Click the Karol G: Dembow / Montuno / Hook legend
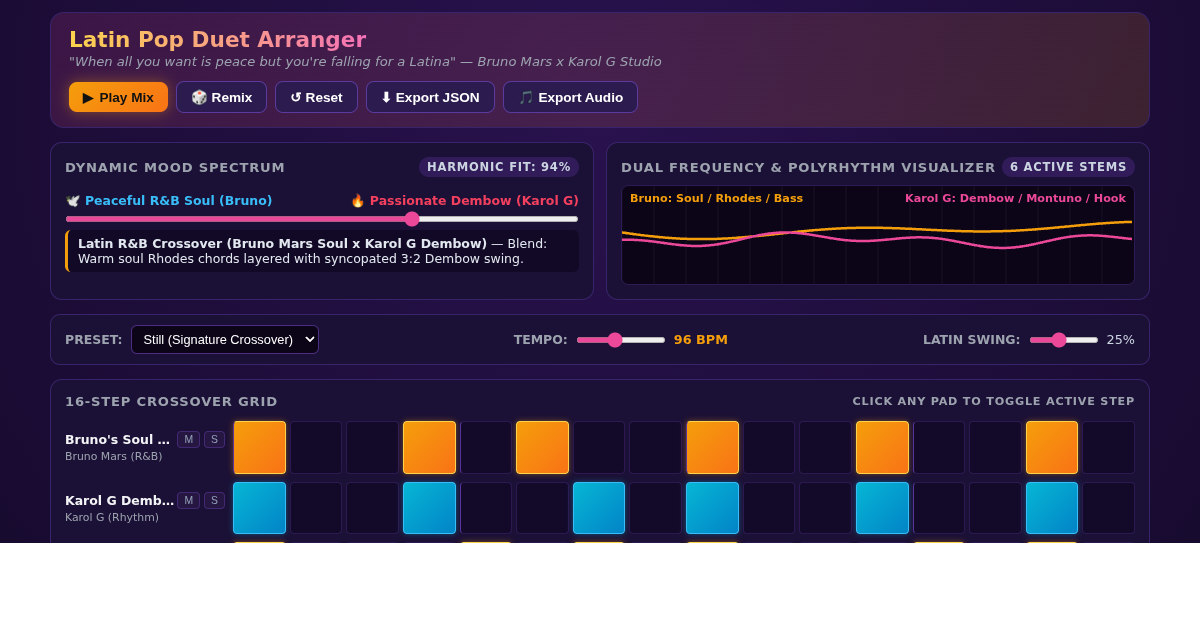 [x=1015, y=198]
